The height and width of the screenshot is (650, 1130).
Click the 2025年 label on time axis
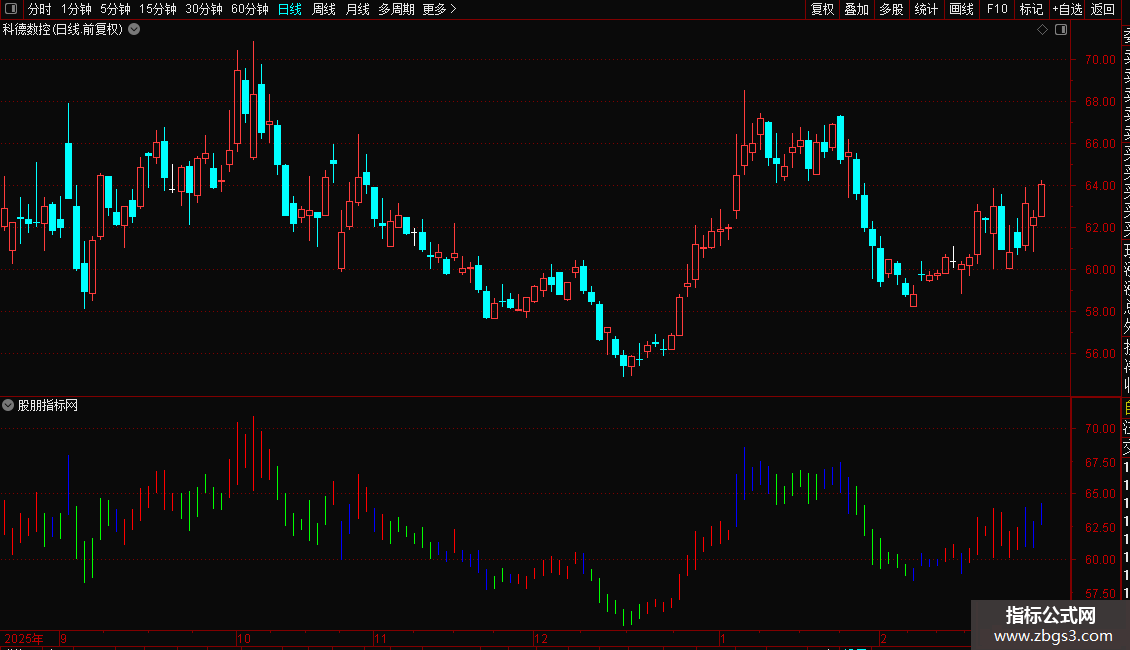pyautogui.click(x=24, y=638)
